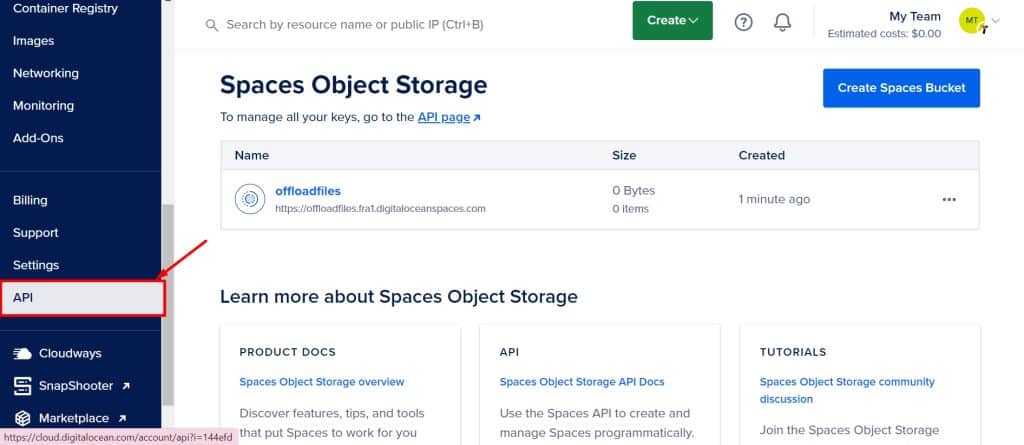Open Spaces Object Storage community discussion link

847,390
